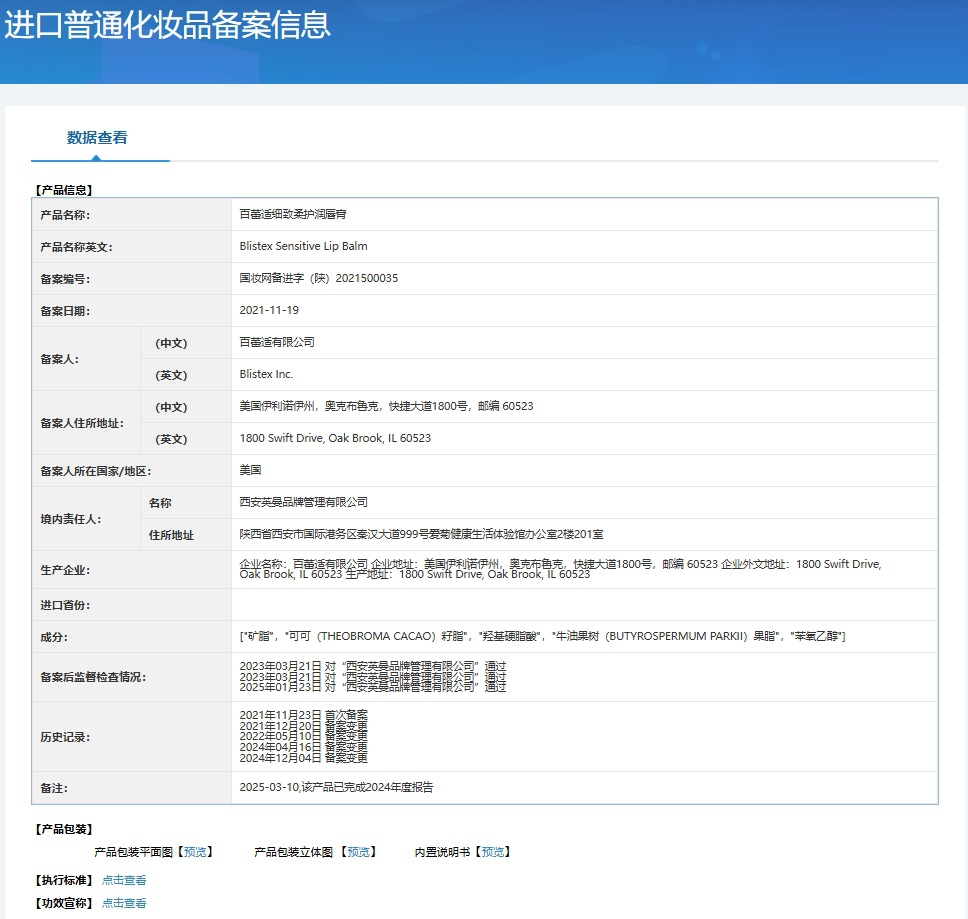
Task: Select responsible party 西安英曼品牌管理有限公司
Action: [x=304, y=502]
